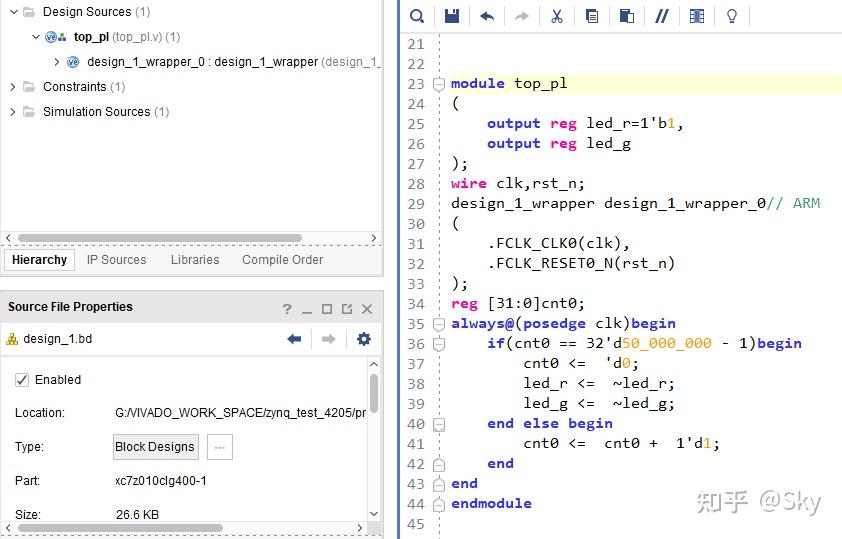Expand the Simulation Sources node
Viewport: 842px width, 539px height.
[13, 112]
